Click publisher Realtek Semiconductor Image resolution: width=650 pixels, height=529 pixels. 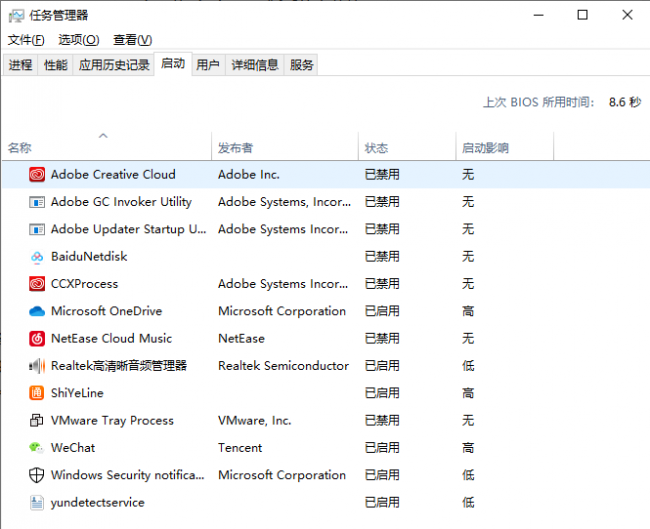point(284,366)
